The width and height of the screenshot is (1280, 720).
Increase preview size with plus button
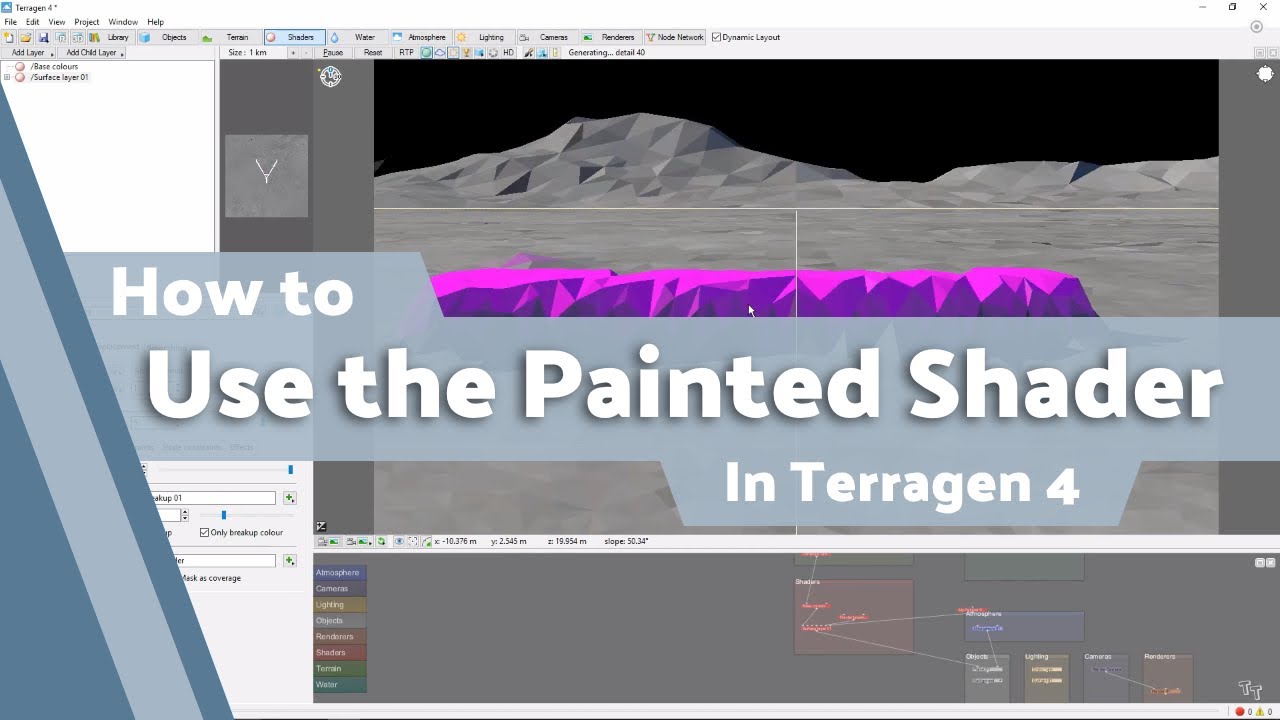tap(293, 52)
